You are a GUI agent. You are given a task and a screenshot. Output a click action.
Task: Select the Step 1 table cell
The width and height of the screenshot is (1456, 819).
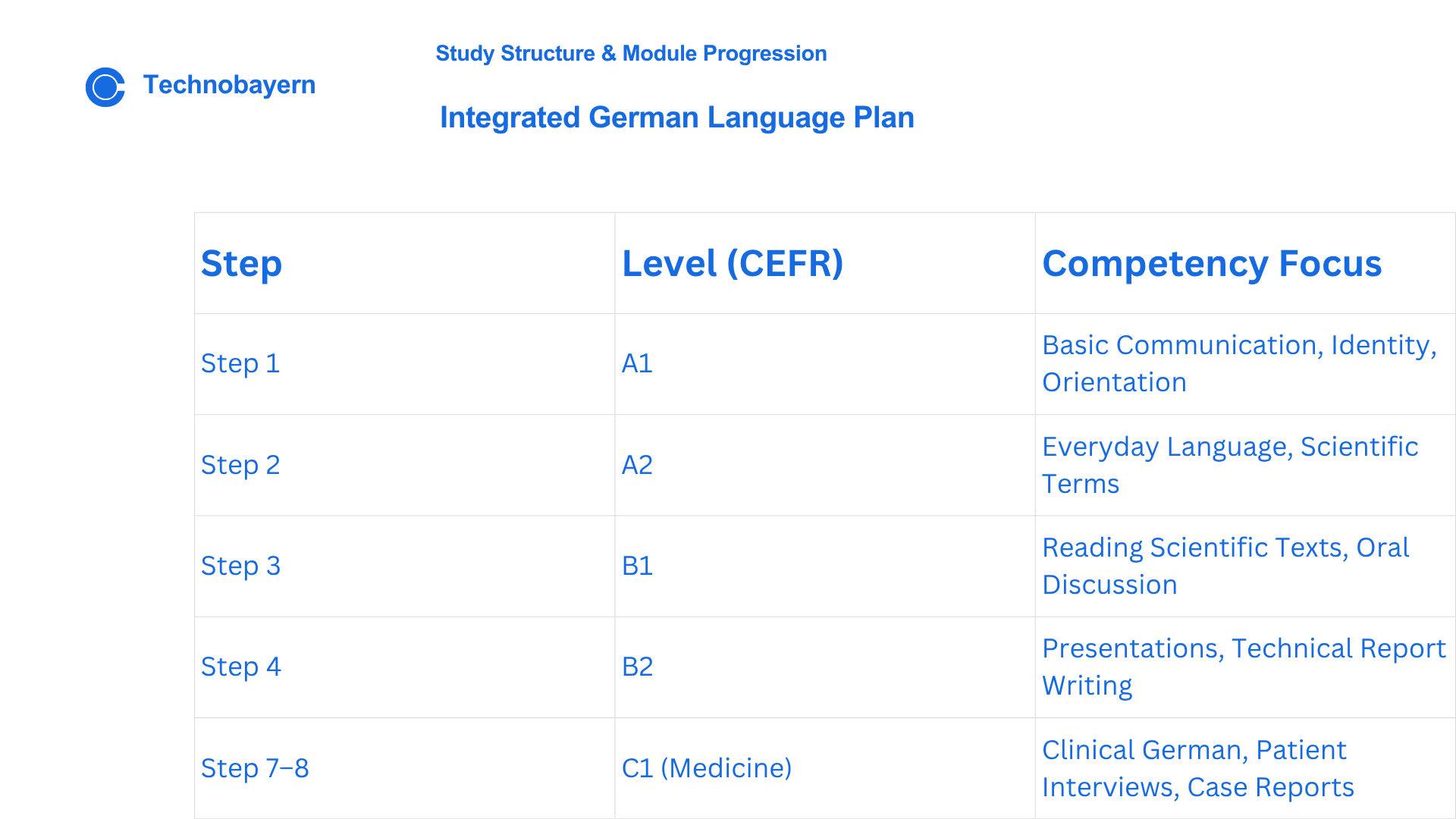click(404, 364)
